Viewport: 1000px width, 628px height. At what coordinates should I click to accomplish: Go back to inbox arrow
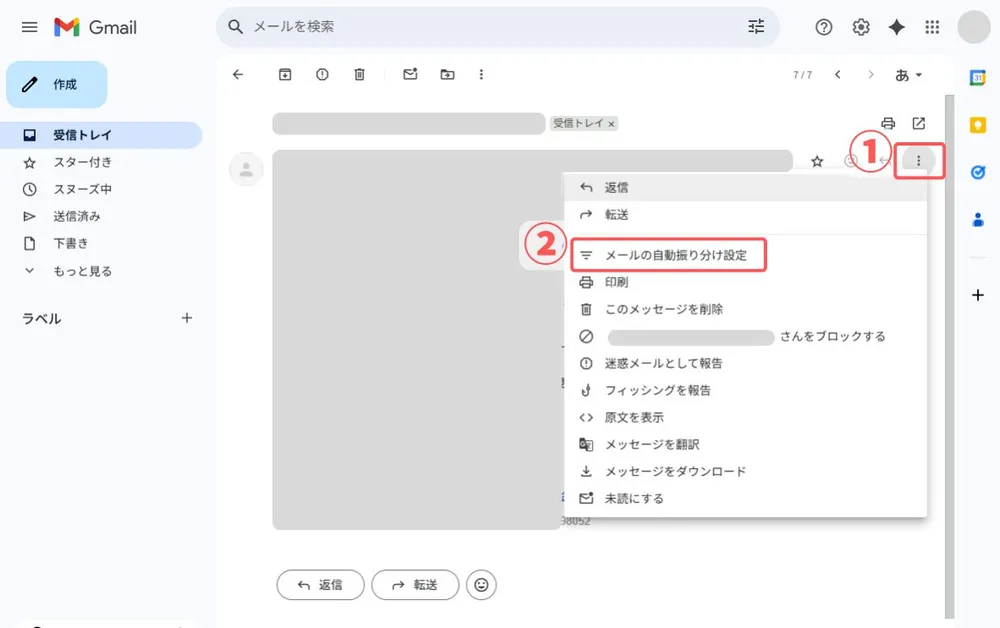pos(238,75)
